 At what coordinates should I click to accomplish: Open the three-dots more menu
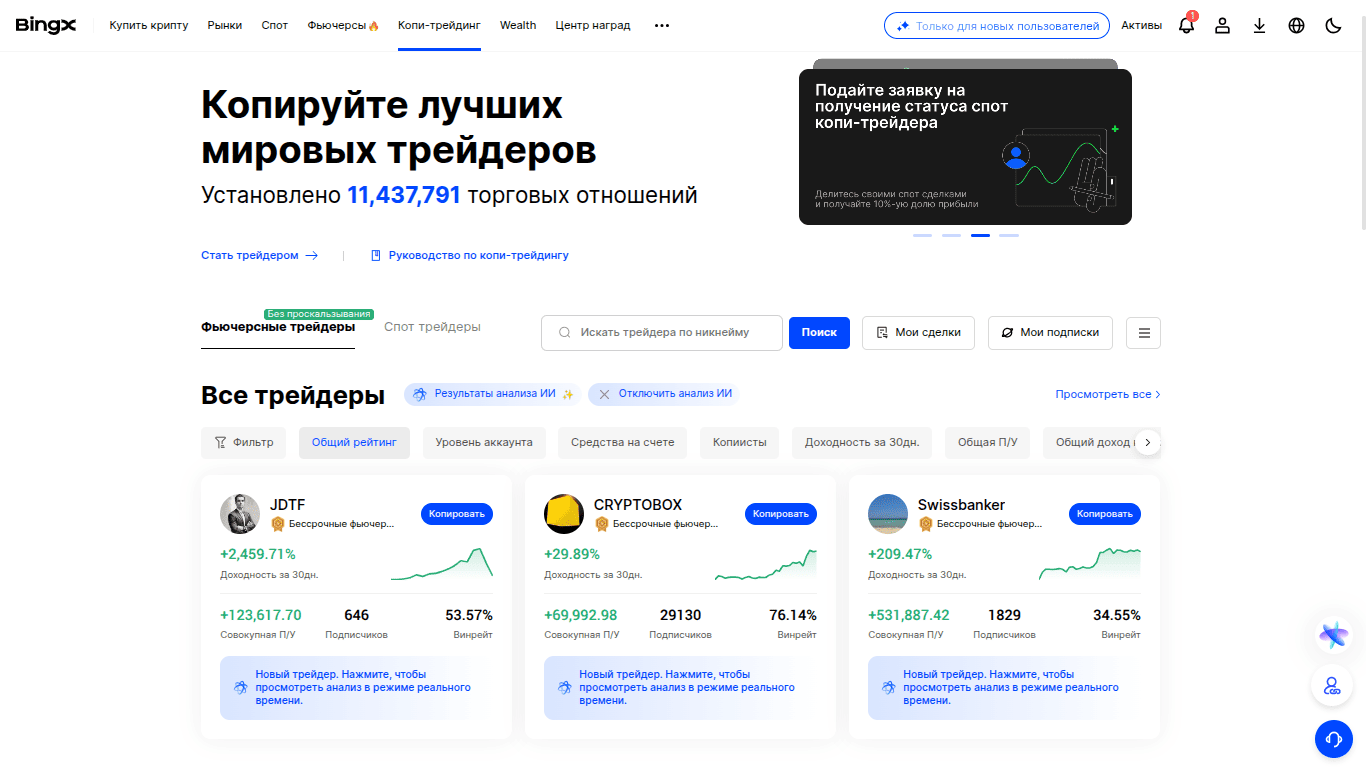pyautogui.click(x=662, y=26)
